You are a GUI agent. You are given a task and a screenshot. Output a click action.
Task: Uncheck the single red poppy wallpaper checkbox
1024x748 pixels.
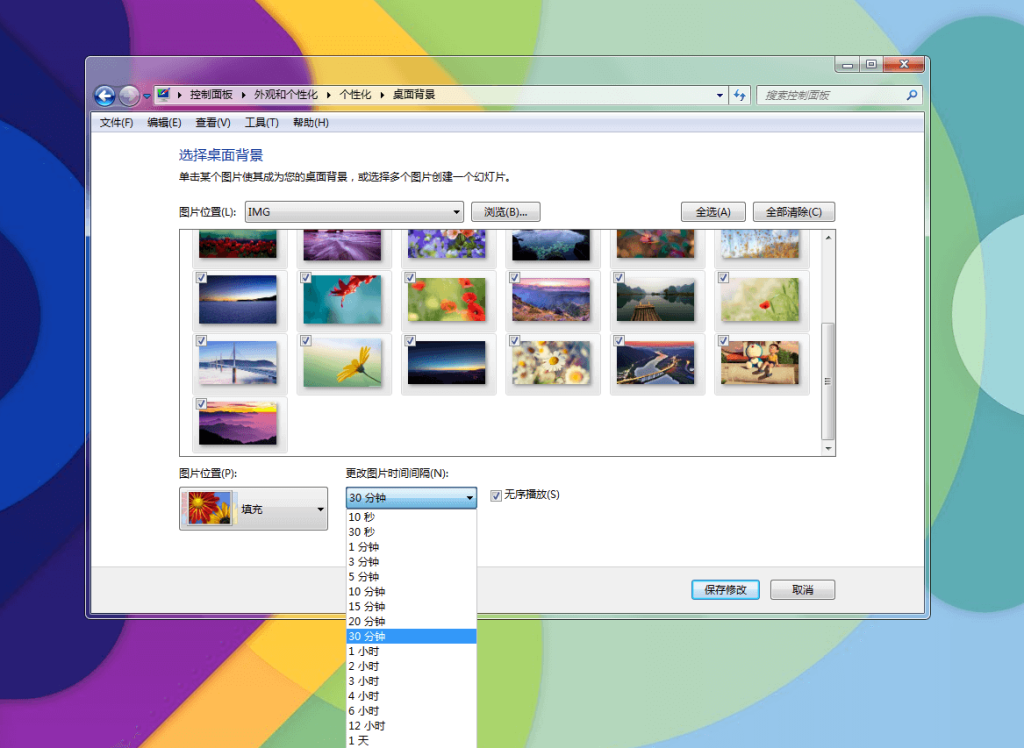[x=724, y=278]
